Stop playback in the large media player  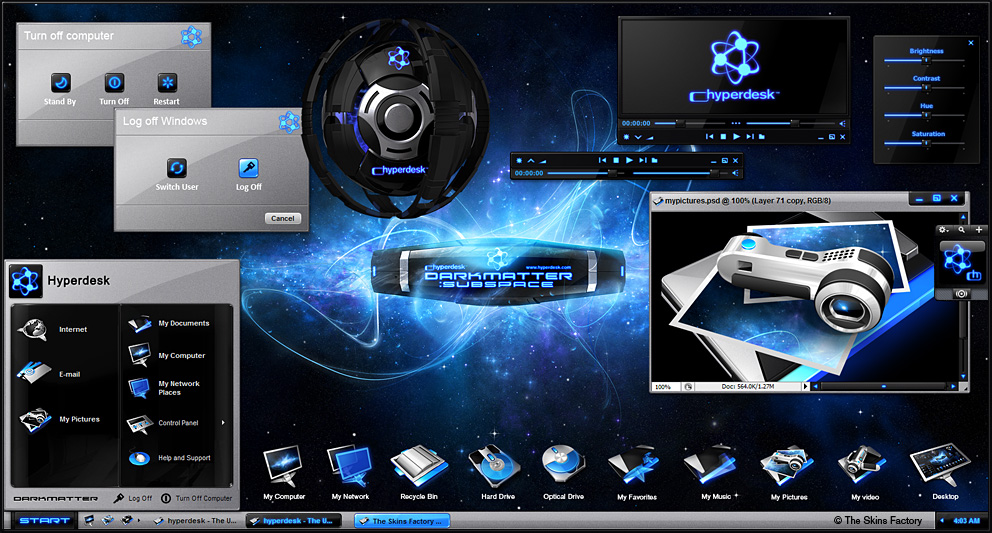pyautogui.click(x=723, y=136)
